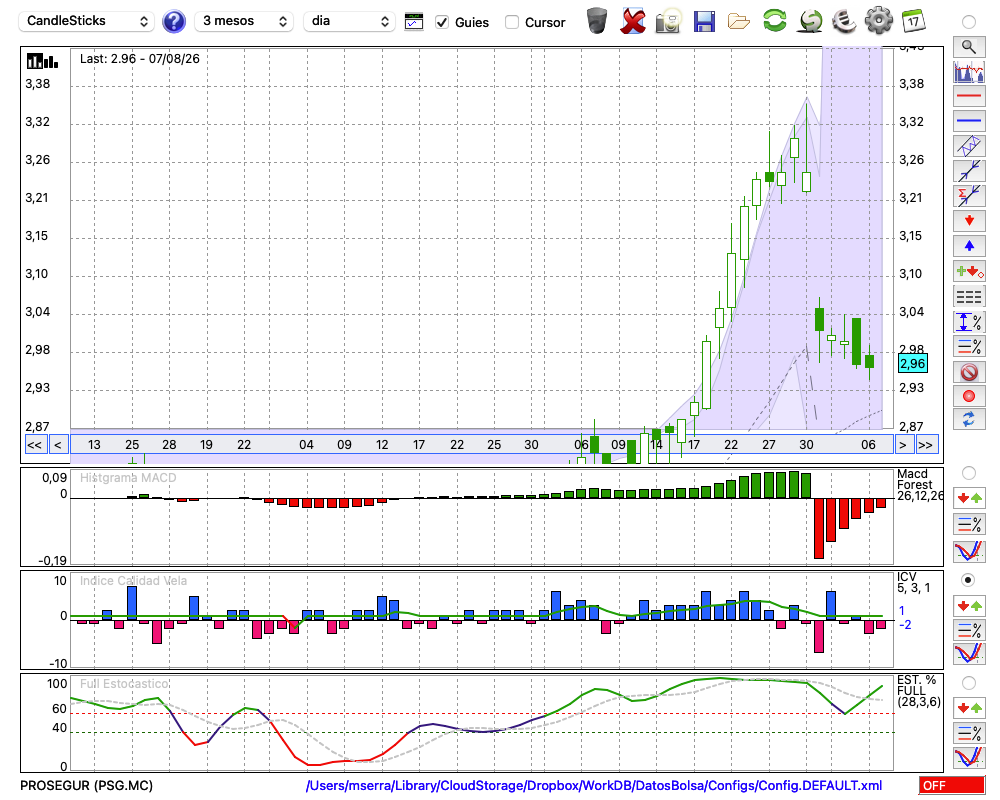Select radio button beside ICV panel
Viewport: 1000px width, 800px height.
click(969, 580)
